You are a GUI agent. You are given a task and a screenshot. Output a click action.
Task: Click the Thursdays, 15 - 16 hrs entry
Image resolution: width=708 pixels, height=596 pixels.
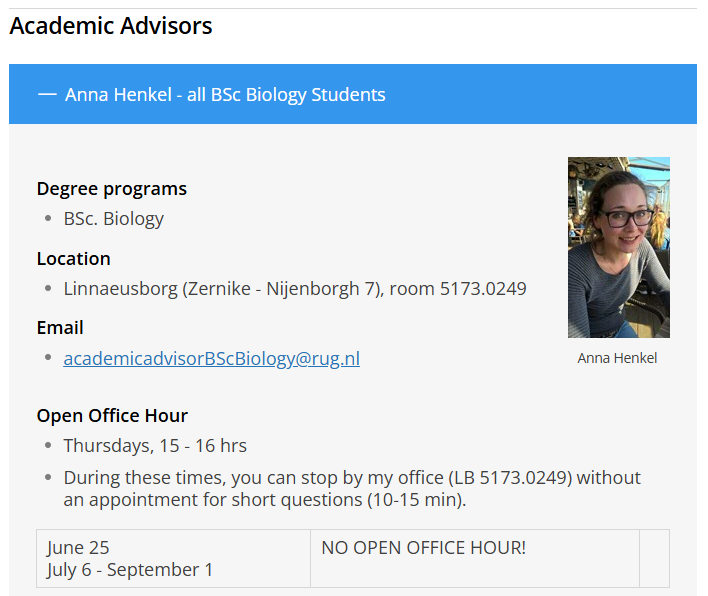[x=155, y=446]
